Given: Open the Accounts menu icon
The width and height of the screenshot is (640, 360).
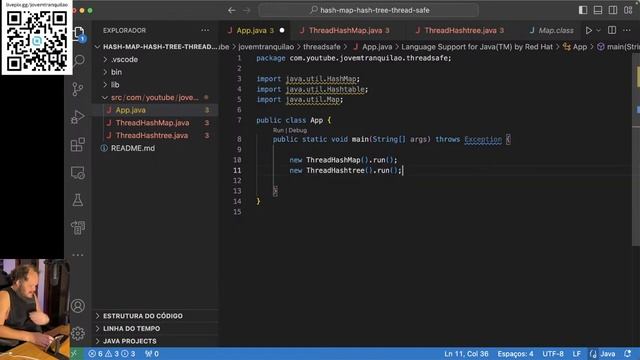Looking at the screenshot, I should (78, 306).
